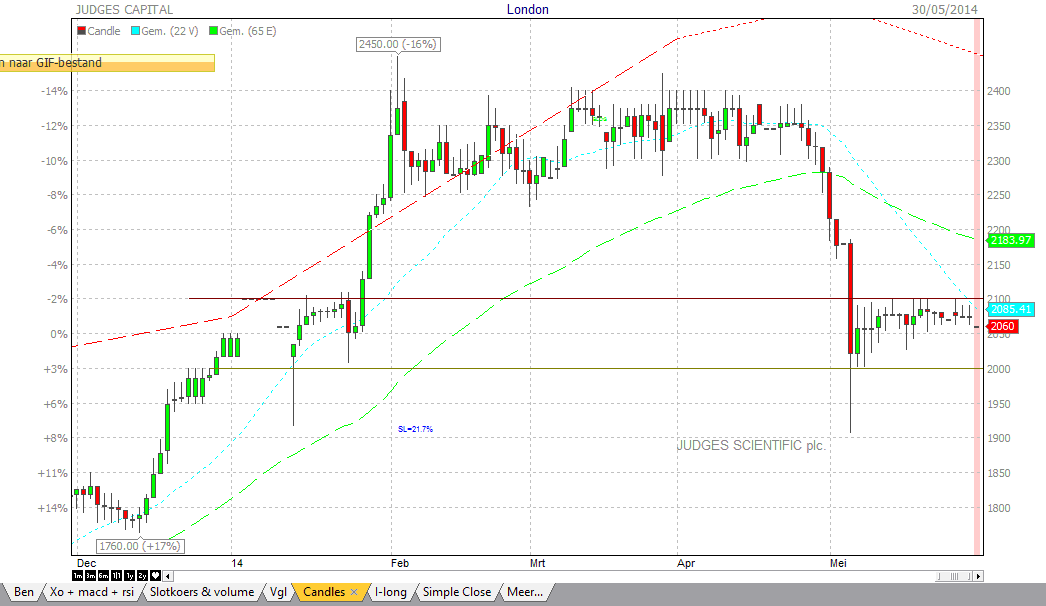The height and width of the screenshot is (606, 1046).
Task: Click the Candle legend label
Action: click(x=104, y=31)
